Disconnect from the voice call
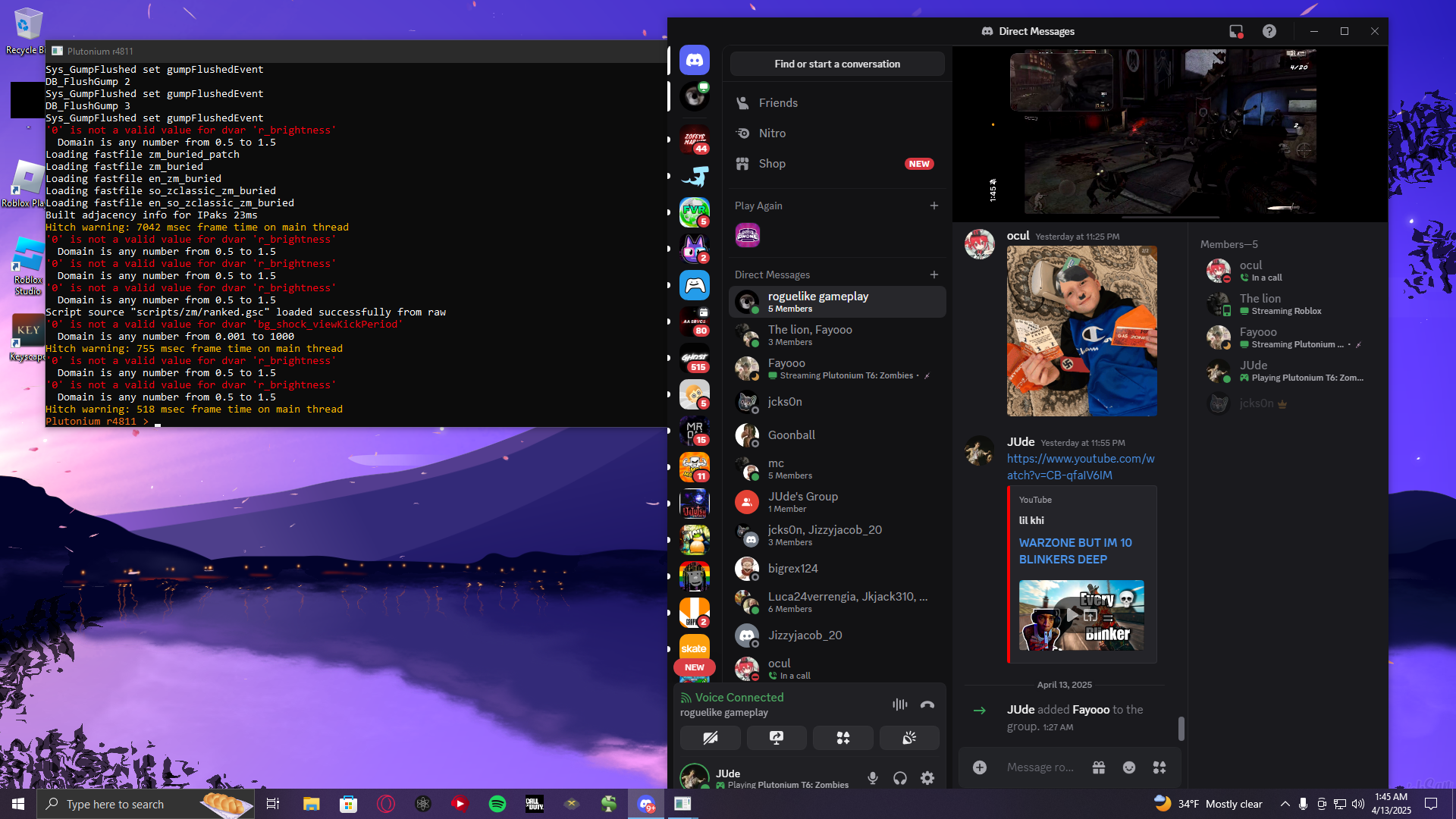Viewport: 1456px width, 819px height. (x=927, y=704)
